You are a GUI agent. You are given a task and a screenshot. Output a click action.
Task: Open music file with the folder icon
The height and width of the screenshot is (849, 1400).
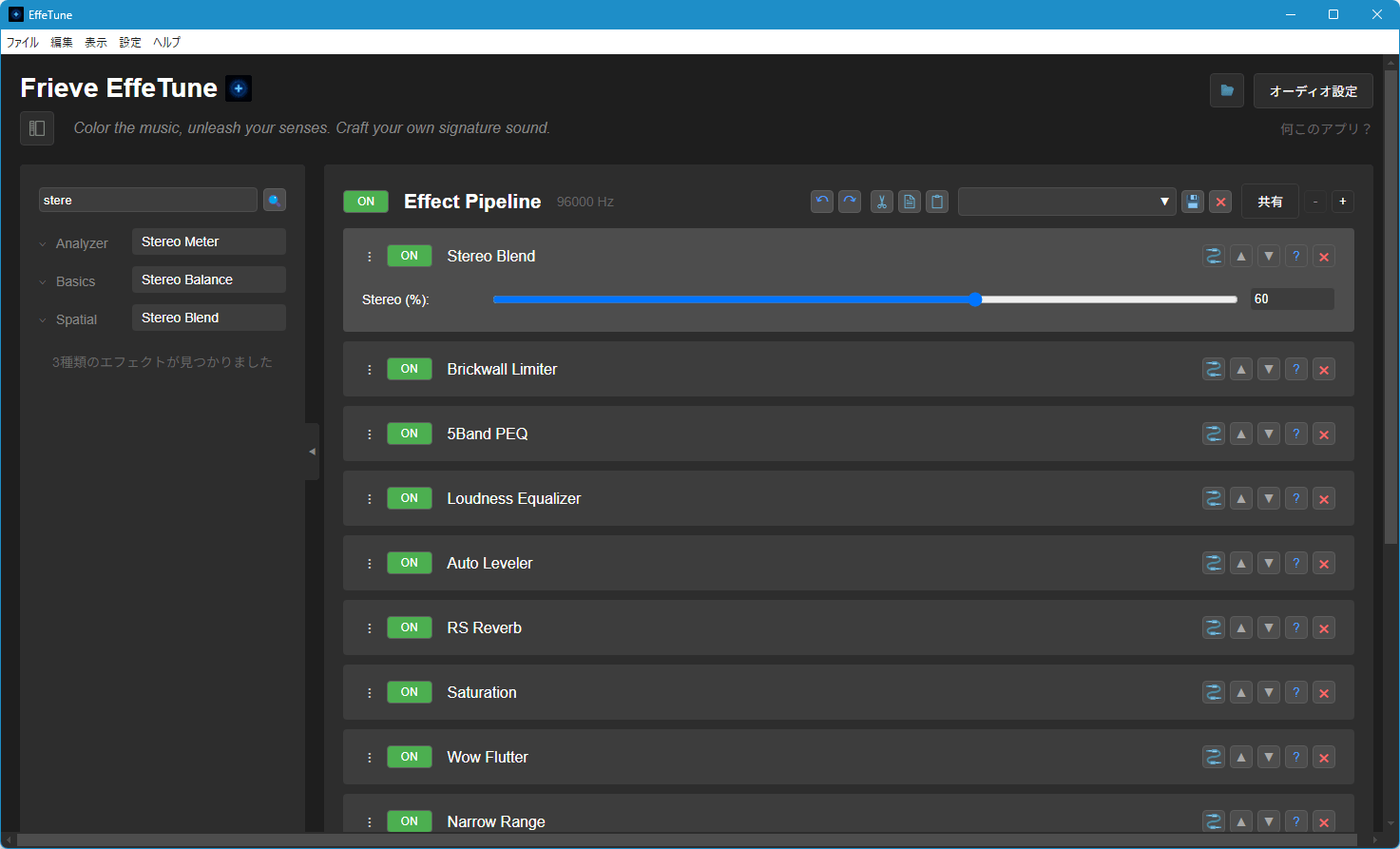point(1227,90)
